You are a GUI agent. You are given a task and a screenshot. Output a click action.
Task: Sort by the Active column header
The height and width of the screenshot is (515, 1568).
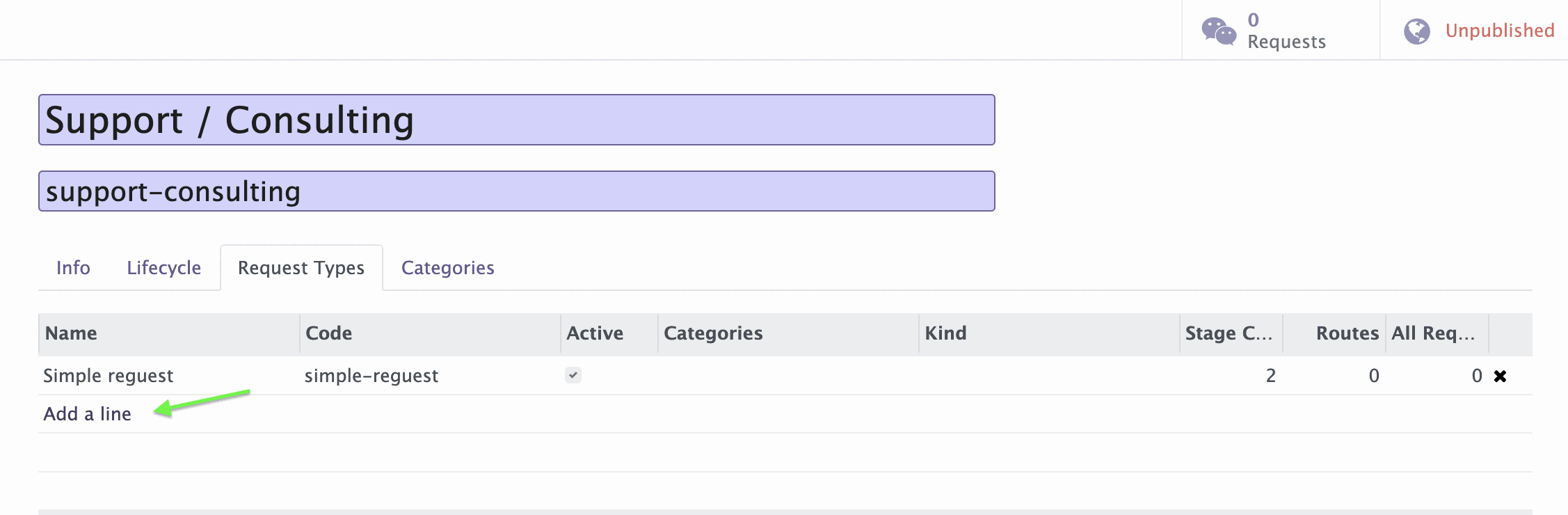coord(594,333)
